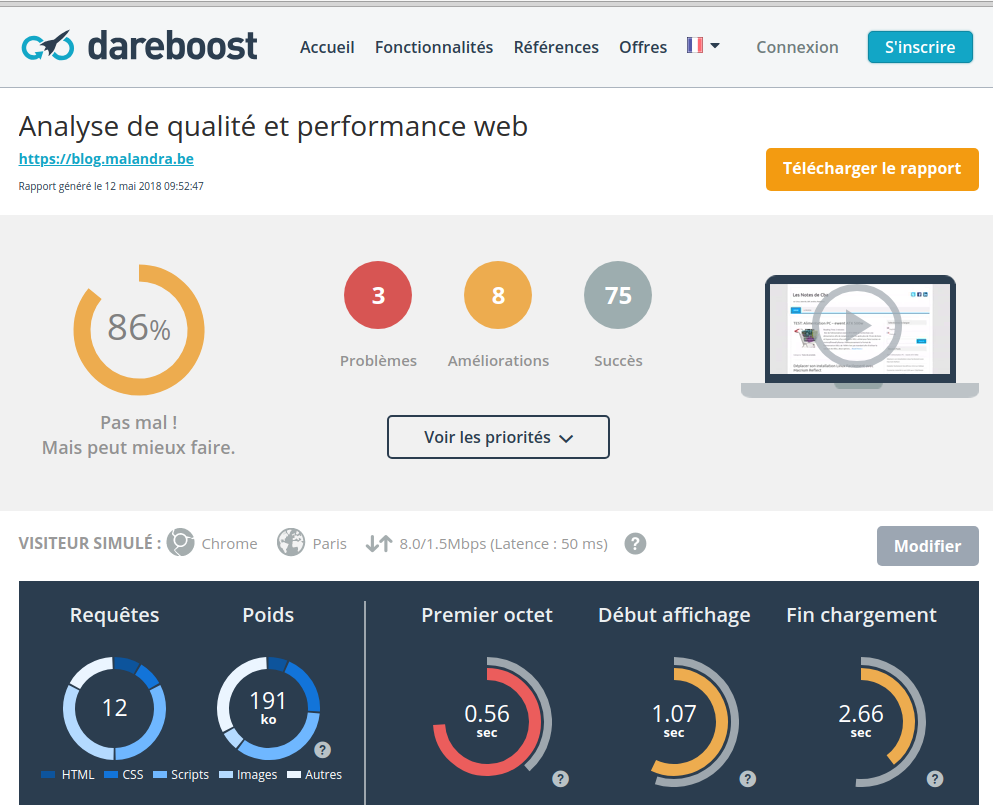Image resolution: width=993 pixels, height=805 pixels.
Task: Click the Chrome browser icon
Action: point(180,543)
